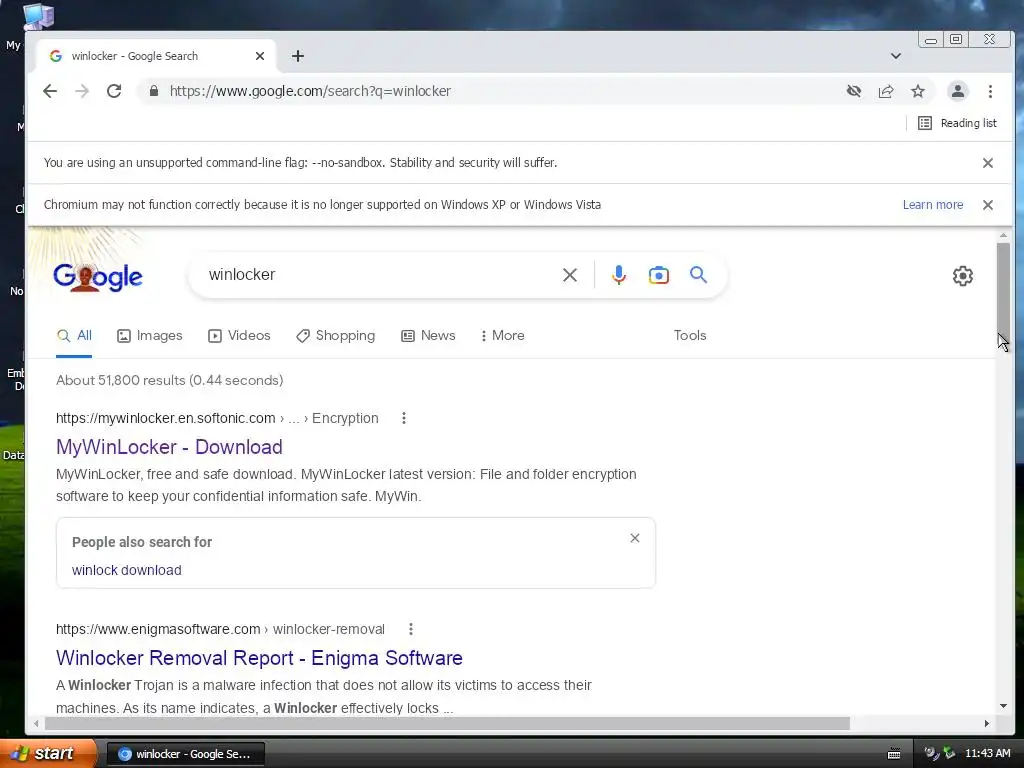Click into the winlocker search field
Image resolution: width=1024 pixels, height=768 pixels.
click(x=379, y=275)
